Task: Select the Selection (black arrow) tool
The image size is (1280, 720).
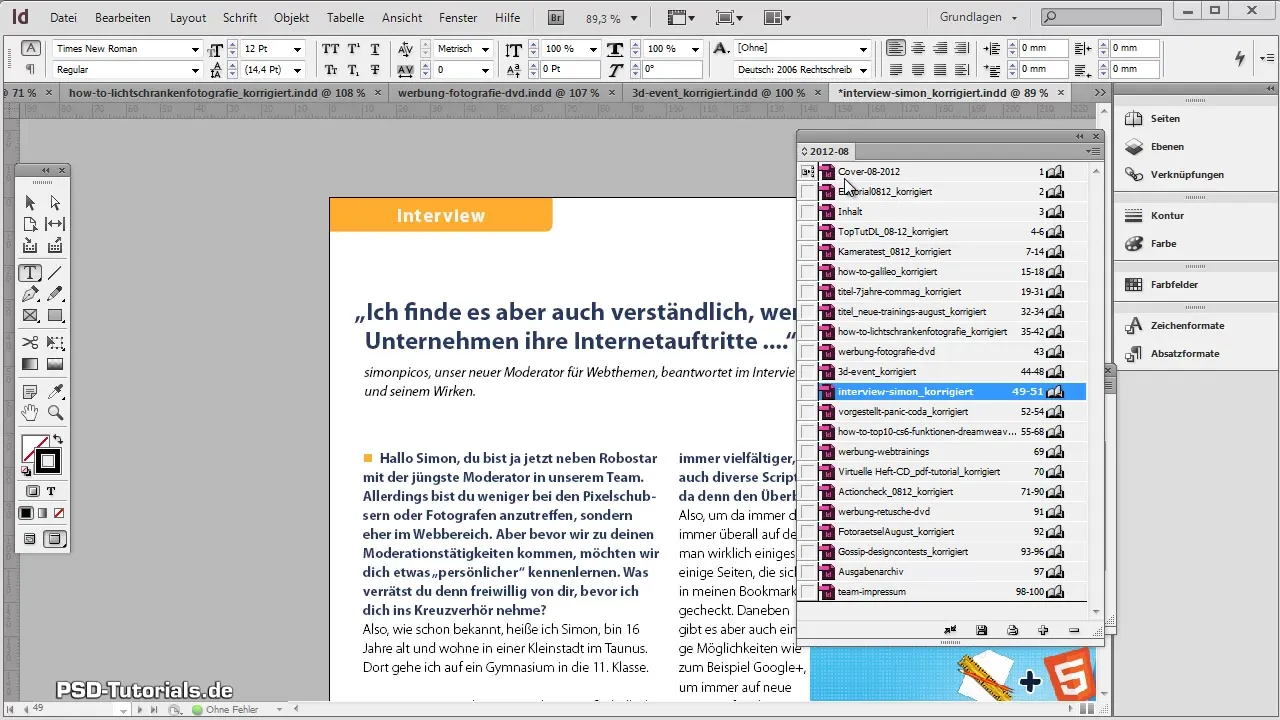Action: point(30,203)
